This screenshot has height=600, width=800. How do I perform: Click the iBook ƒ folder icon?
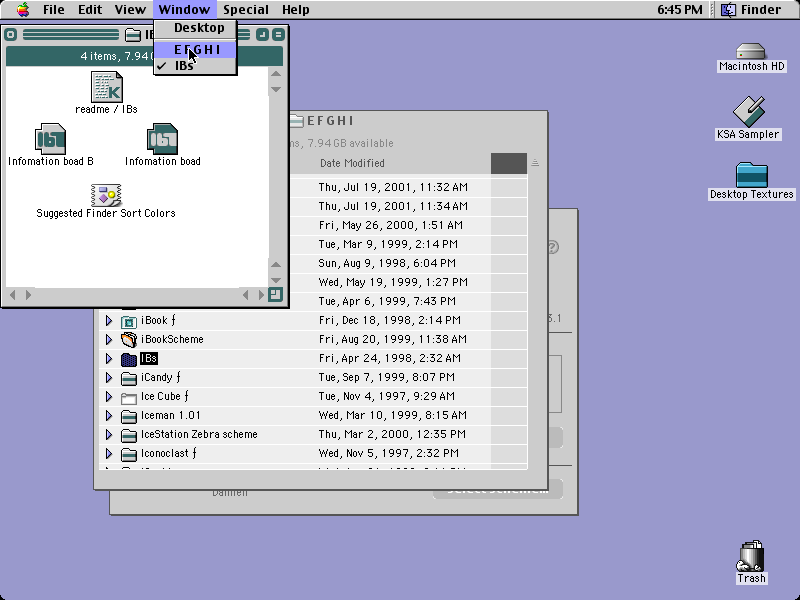click(129, 321)
